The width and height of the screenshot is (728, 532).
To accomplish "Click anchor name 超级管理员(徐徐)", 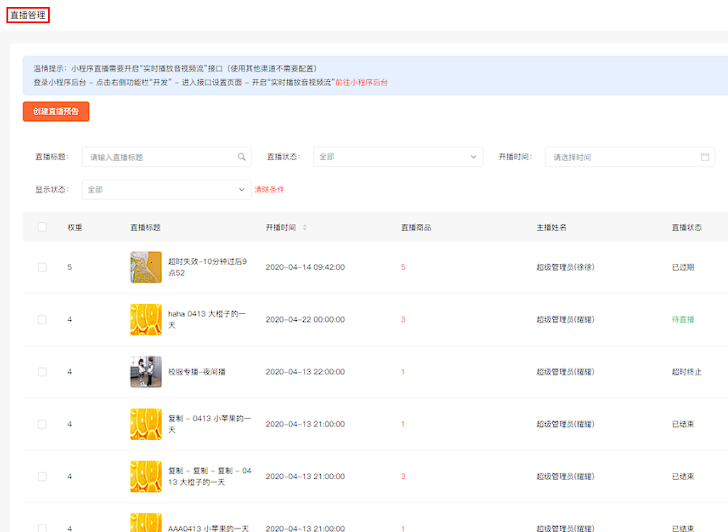I will 566,267.
